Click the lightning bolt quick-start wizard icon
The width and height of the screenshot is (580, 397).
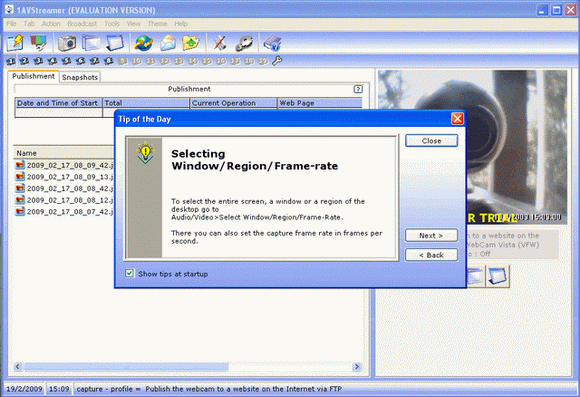click(x=15, y=43)
